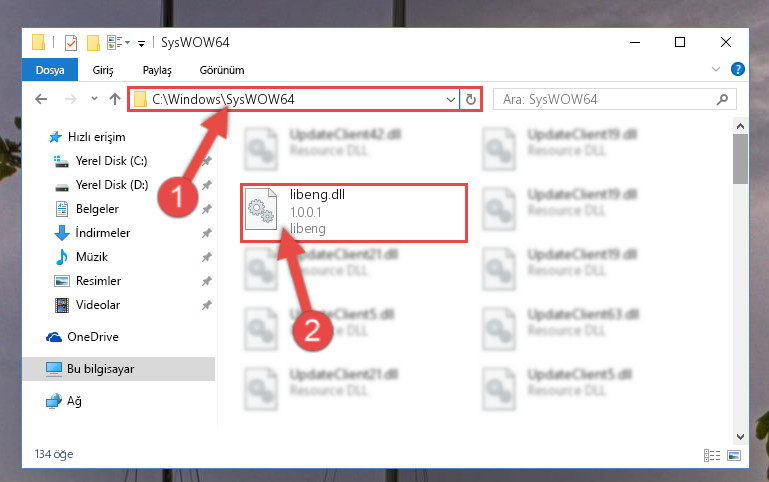Open the Dosya menu tab
769x482 pixels.
(x=50, y=70)
